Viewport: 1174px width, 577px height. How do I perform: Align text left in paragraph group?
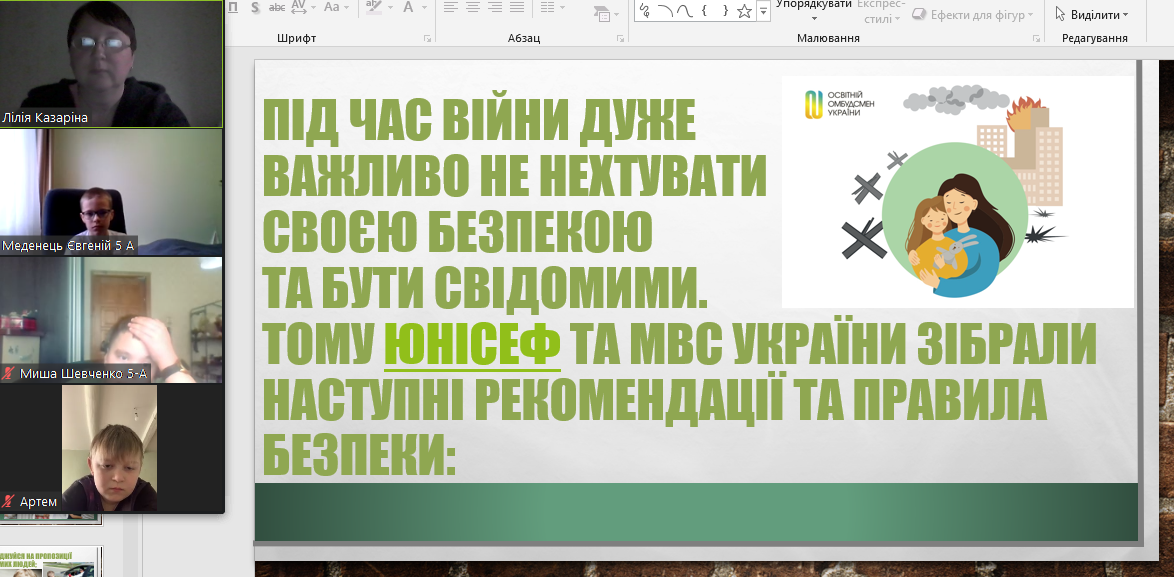coord(450,7)
